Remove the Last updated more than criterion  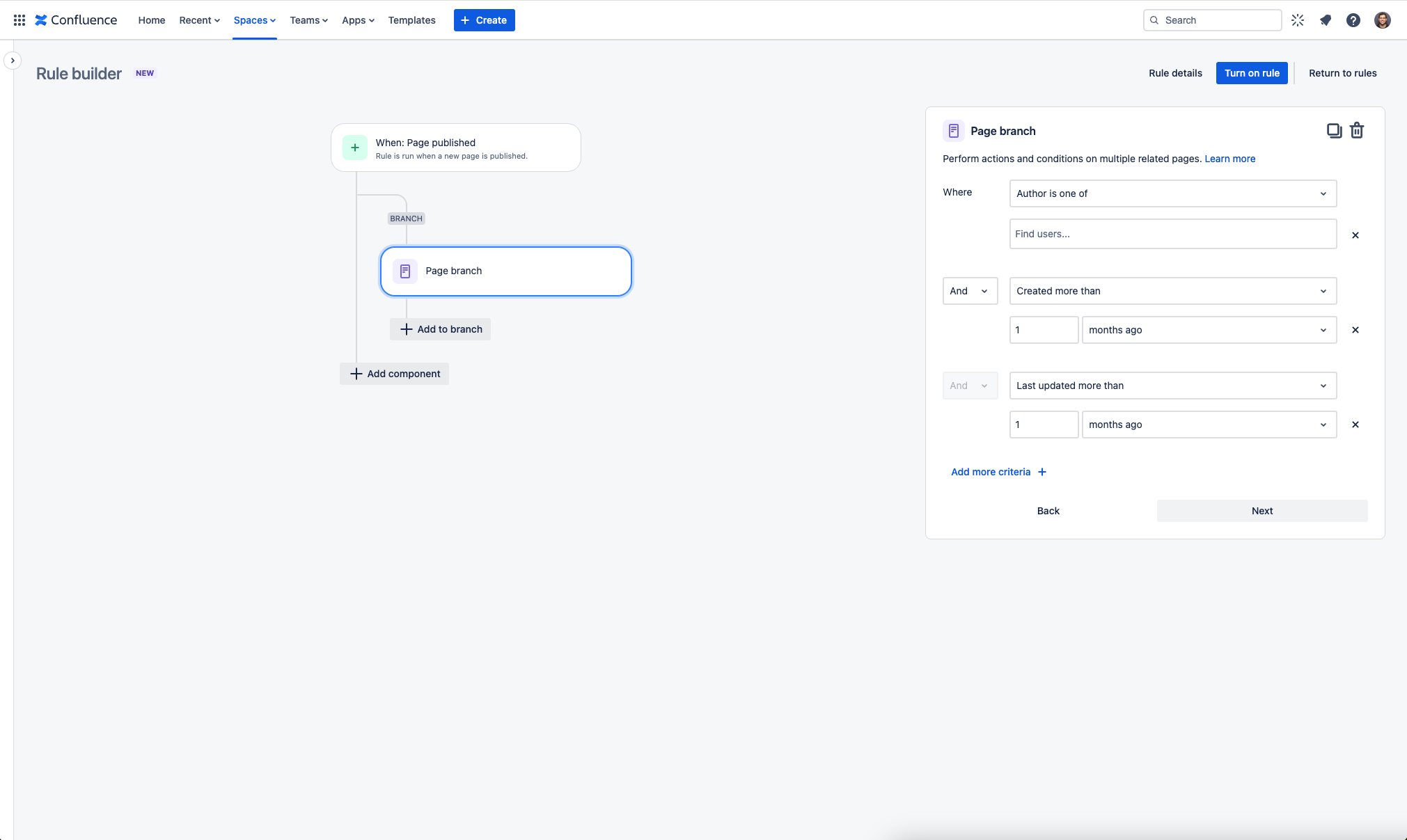tap(1355, 425)
